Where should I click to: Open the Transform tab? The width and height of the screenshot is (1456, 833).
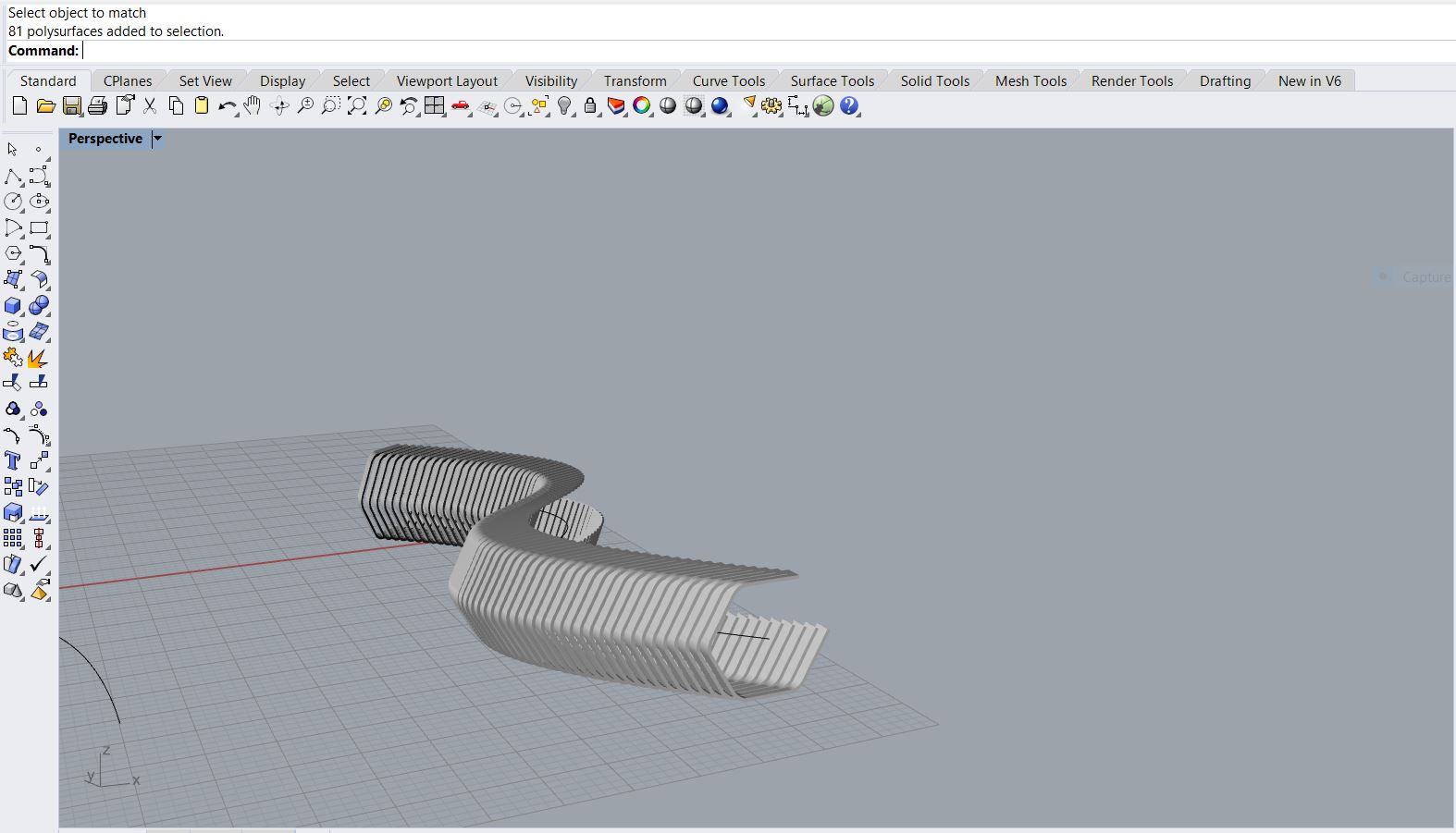pyautogui.click(x=635, y=80)
